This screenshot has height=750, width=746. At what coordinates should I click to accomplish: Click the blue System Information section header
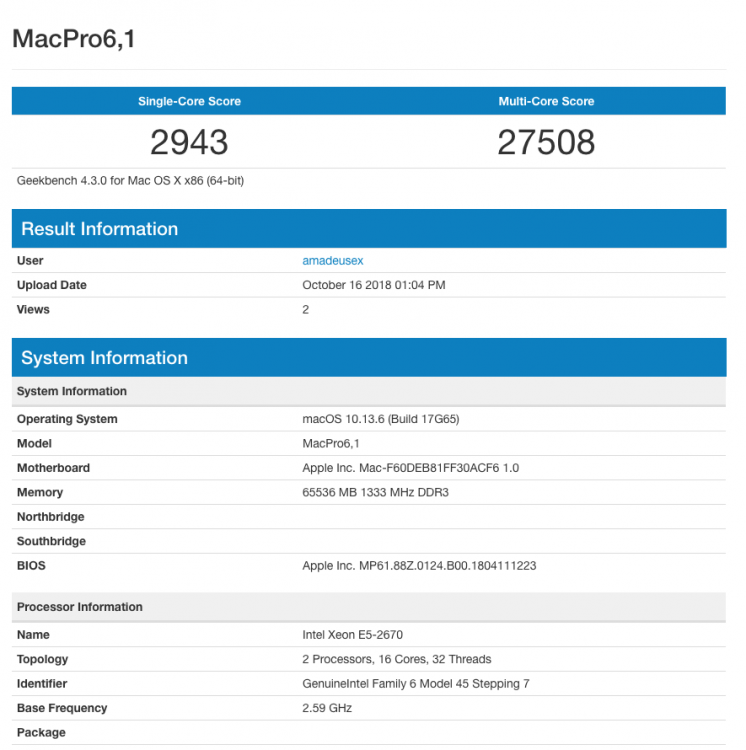[369, 358]
